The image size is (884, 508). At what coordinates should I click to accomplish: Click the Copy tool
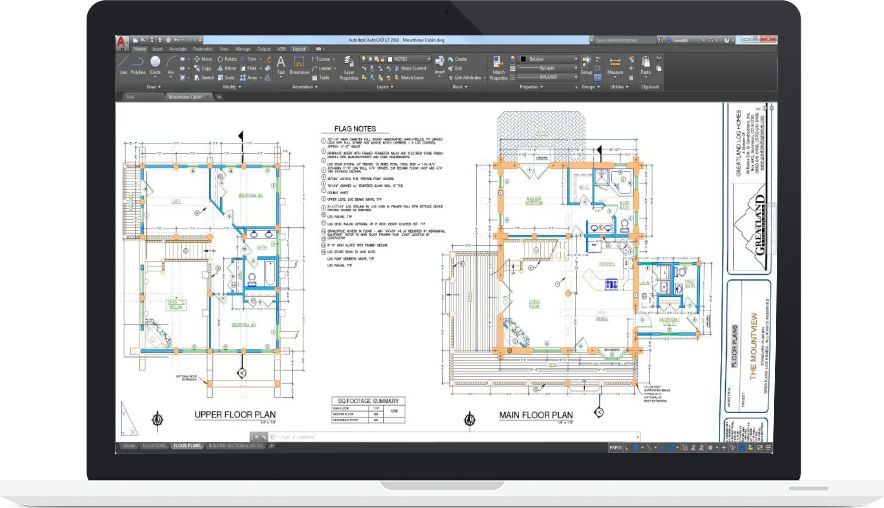(203, 68)
